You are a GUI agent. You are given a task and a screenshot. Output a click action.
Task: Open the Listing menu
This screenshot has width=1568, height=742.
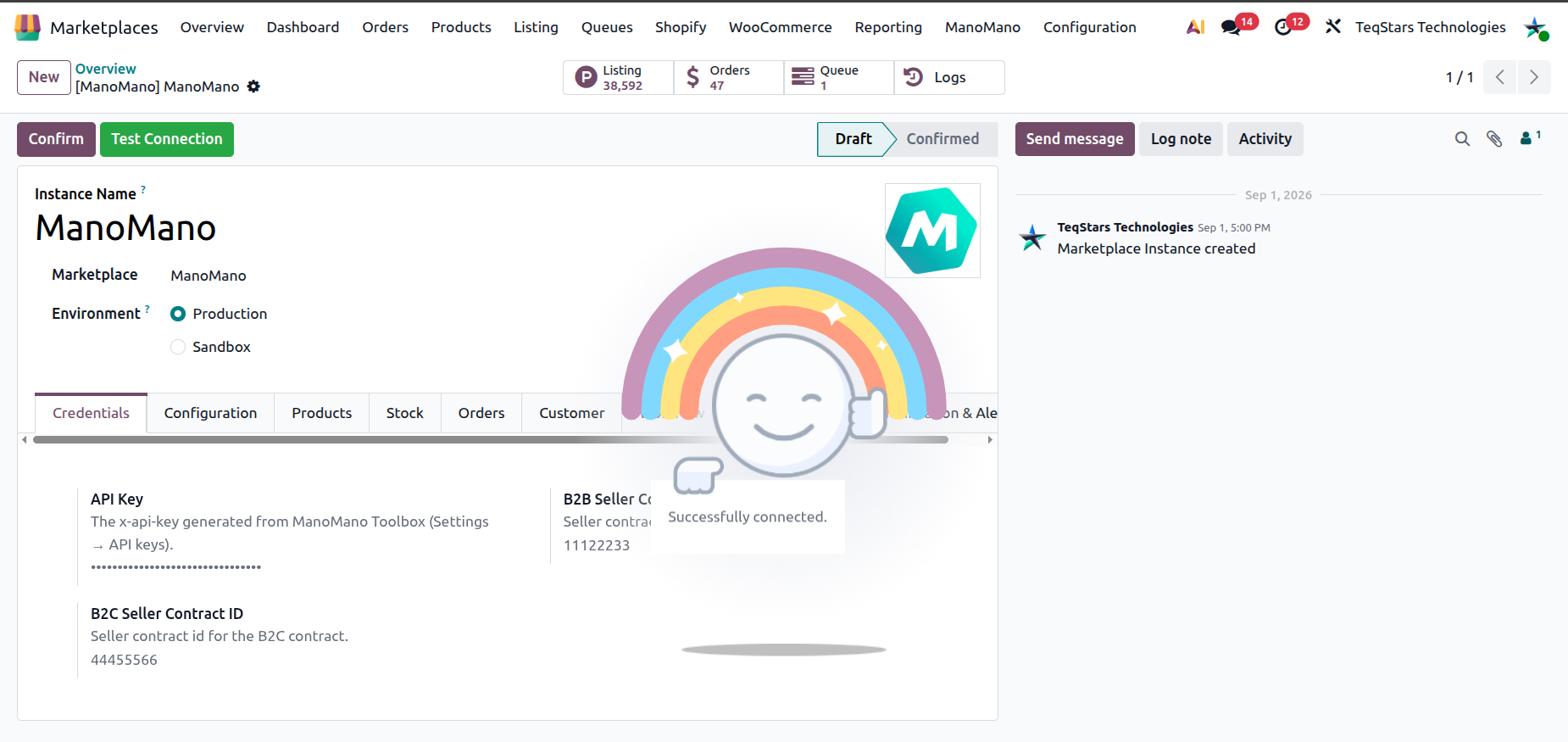click(x=536, y=27)
